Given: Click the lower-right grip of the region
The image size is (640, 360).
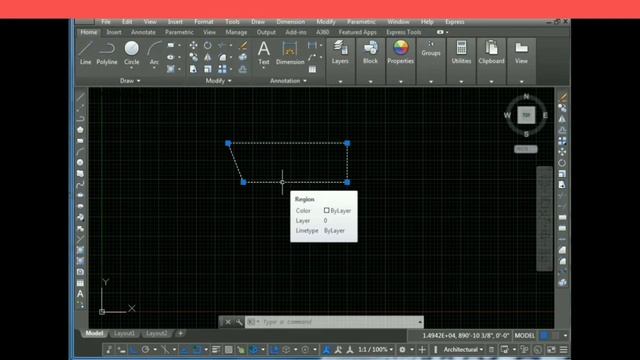Looking at the screenshot, I should click(x=347, y=182).
